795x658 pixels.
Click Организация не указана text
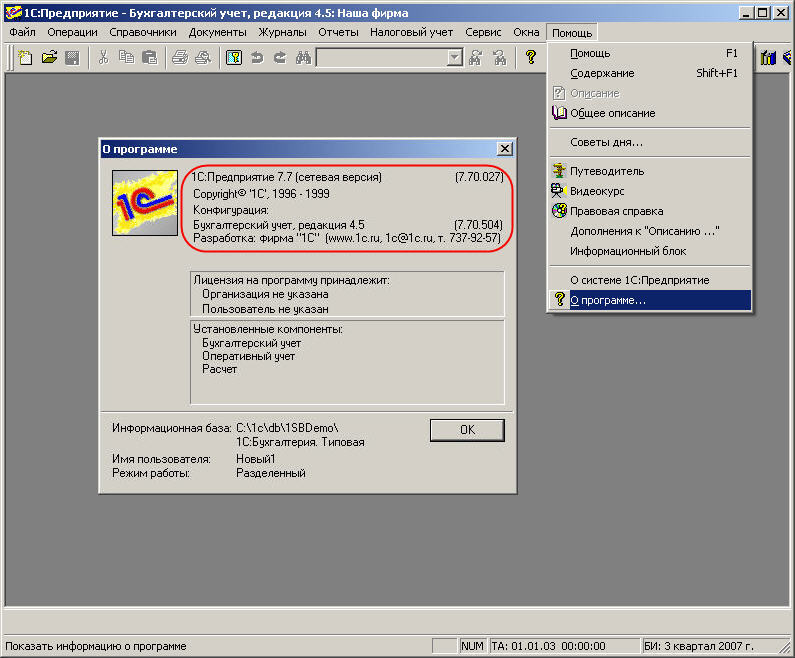click(x=265, y=294)
